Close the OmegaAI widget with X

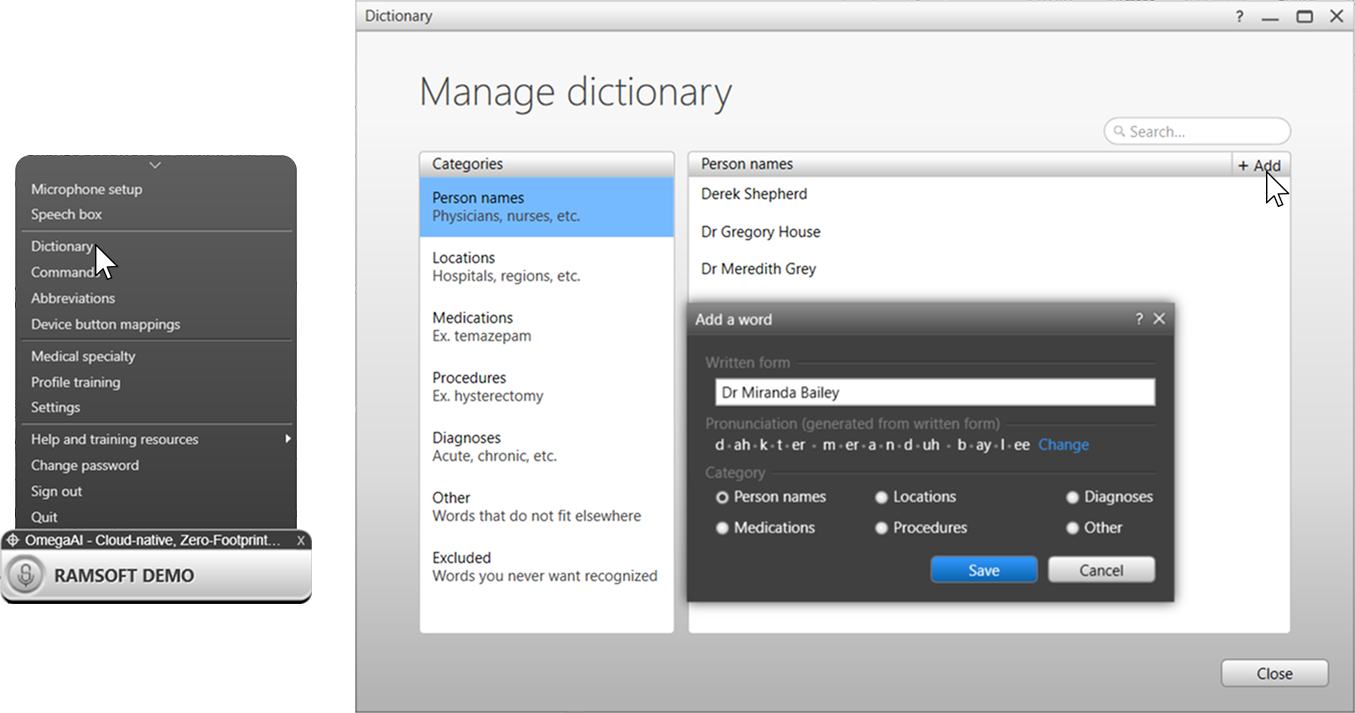(x=301, y=540)
